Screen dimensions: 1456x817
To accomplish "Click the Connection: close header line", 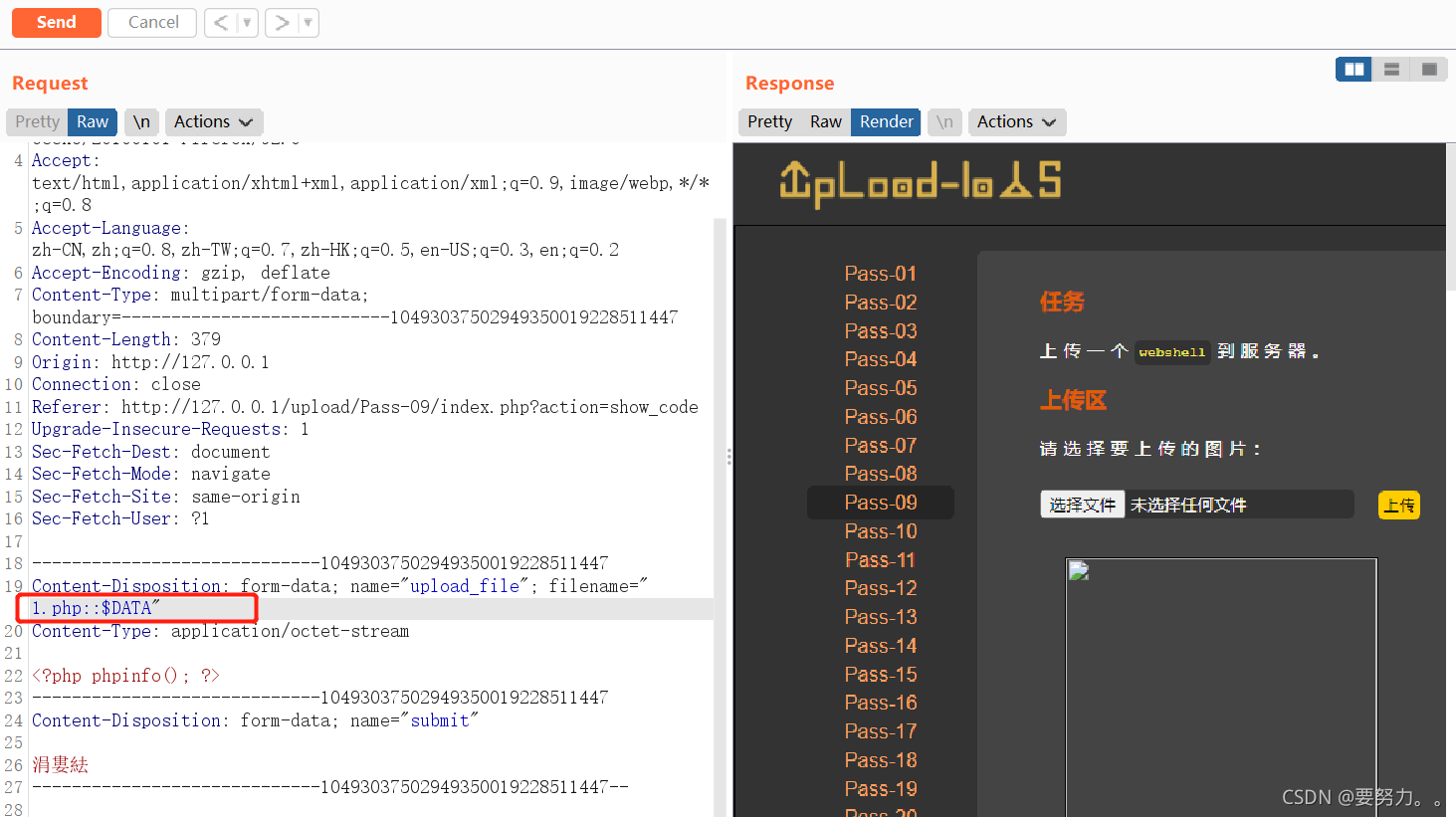I will [x=116, y=384].
